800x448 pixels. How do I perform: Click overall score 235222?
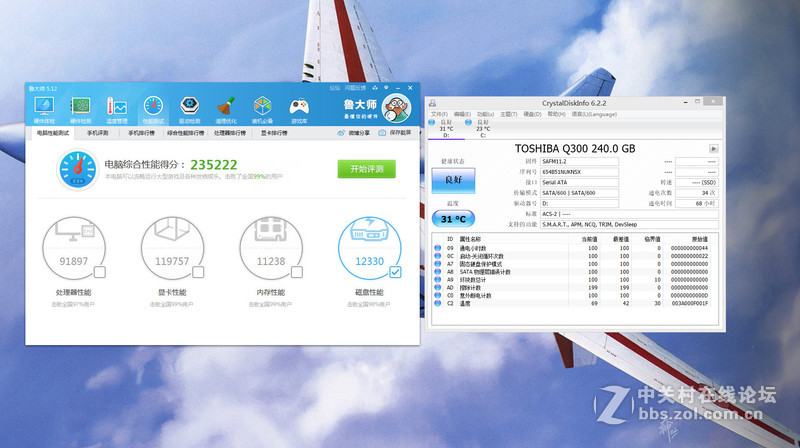pos(214,165)
